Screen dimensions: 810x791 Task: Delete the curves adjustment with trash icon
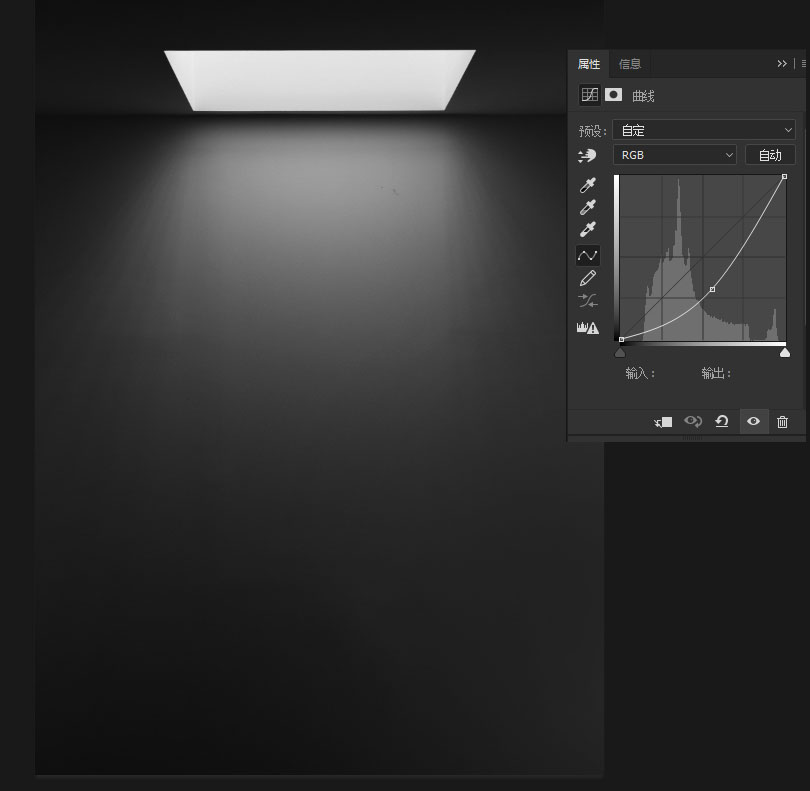pos(783,422)
